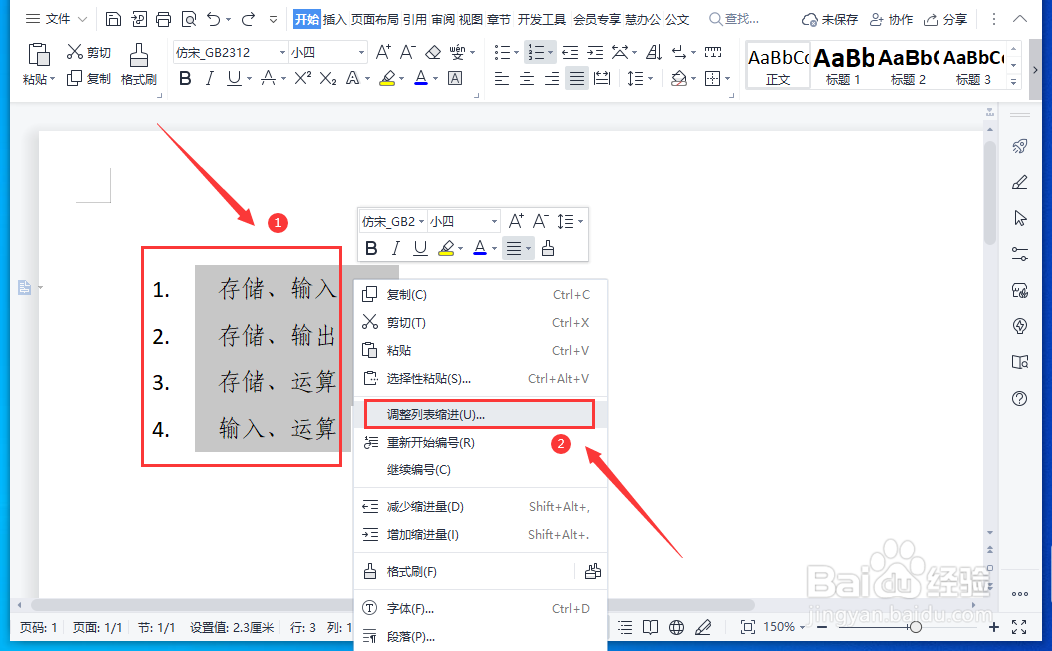Choose 选择性粘贴(S)... in context menu
The width and height of the screenshot is (1052, 651).
[x=480, y=379]
